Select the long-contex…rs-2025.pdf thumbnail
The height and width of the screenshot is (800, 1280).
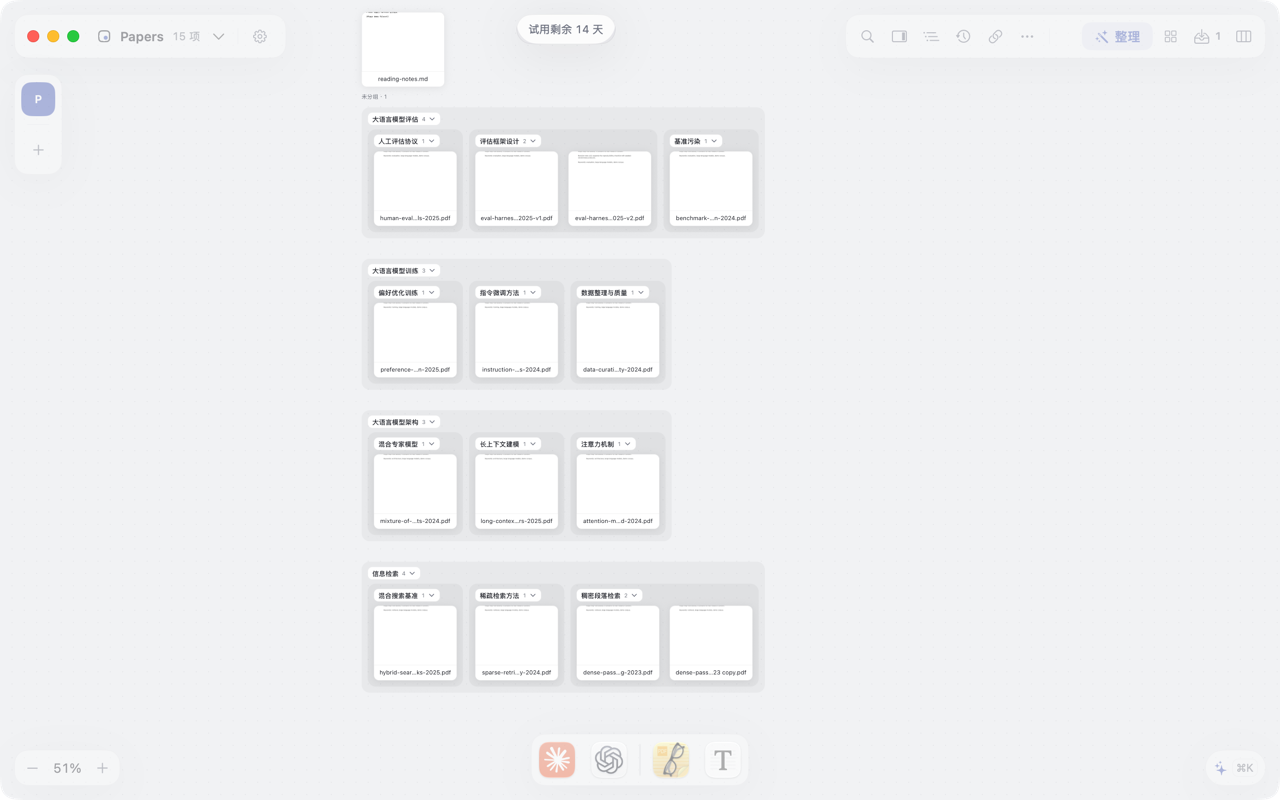coord(517,491)
